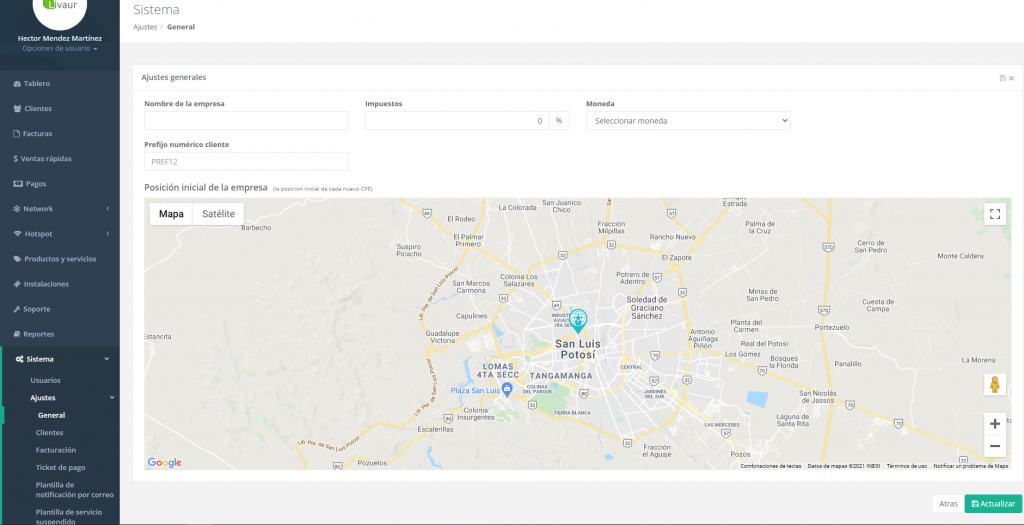
Task: Expand the Network submenu arrow
Action: click(x=107, y=209)
